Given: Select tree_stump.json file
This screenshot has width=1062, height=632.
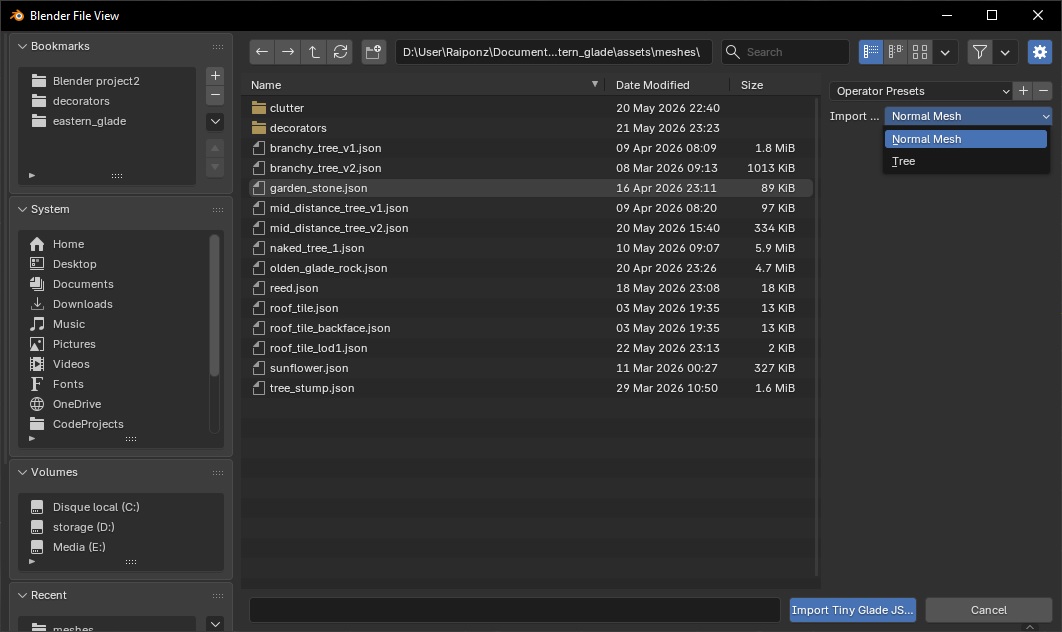Looking at the screenshot, I should 530,388.
